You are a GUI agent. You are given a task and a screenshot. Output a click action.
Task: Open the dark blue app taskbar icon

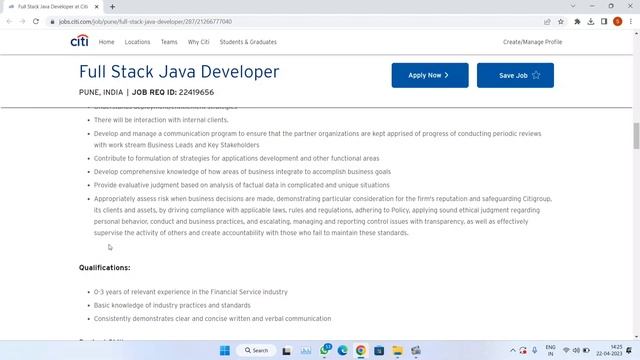pyautogui.click(x=379, y=351)
